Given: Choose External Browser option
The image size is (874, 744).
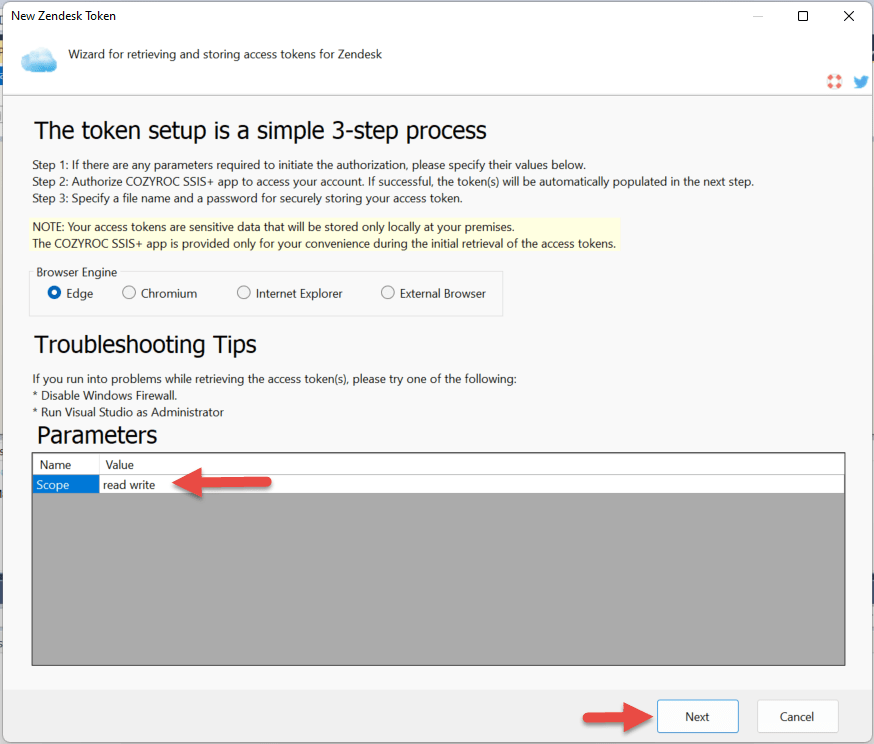Looking at the screenshot, I should pyautogui.click(x=433, y=293).
